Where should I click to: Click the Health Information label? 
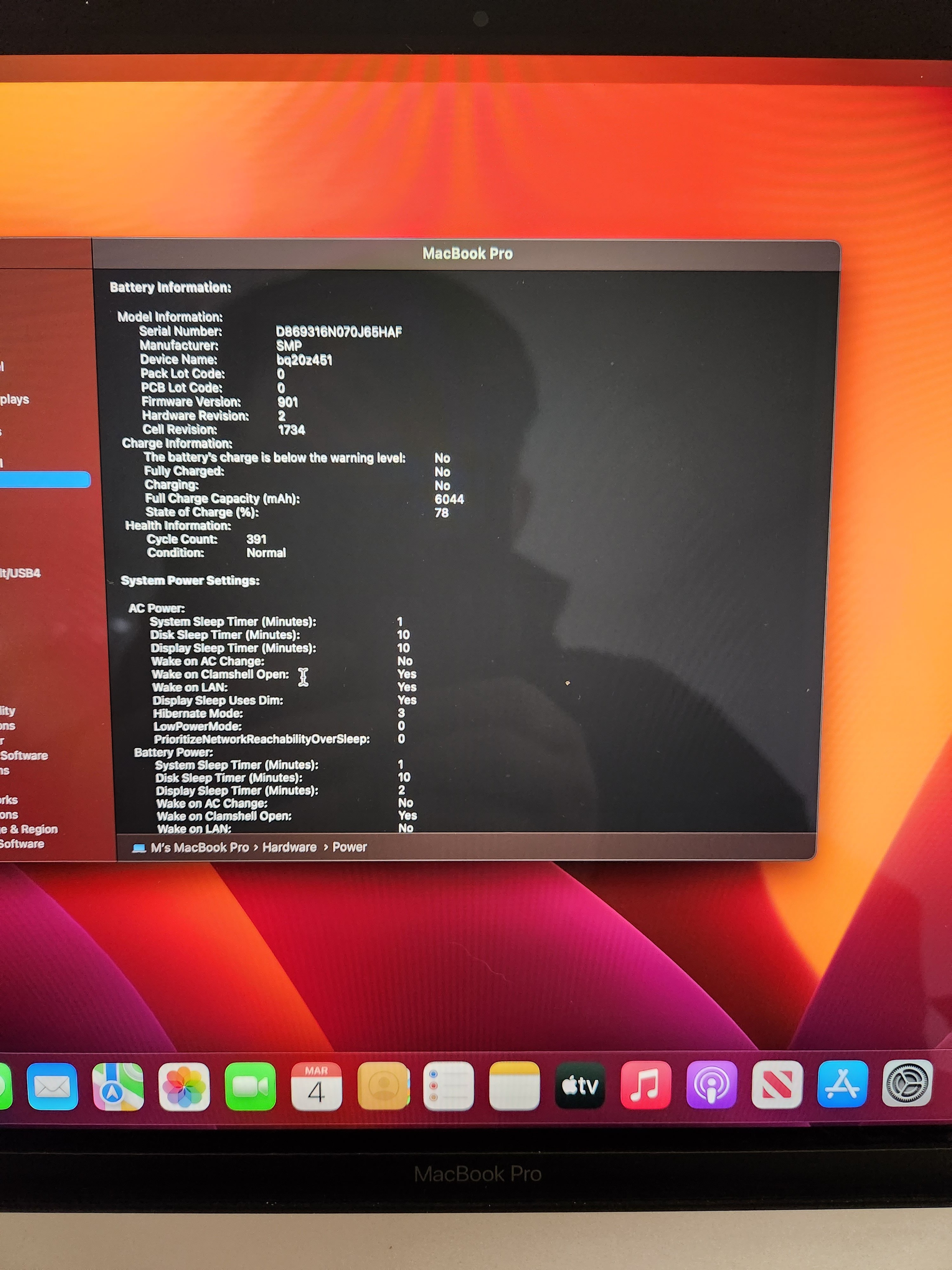(178, 525)
